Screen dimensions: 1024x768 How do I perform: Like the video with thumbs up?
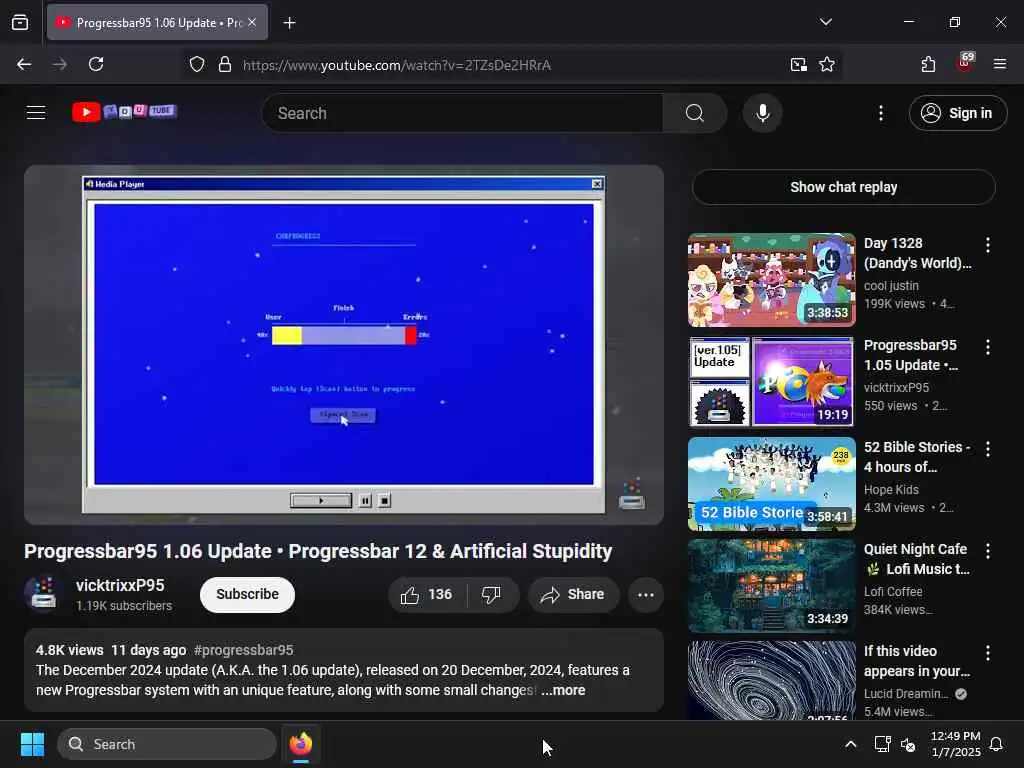pos(428,594)
